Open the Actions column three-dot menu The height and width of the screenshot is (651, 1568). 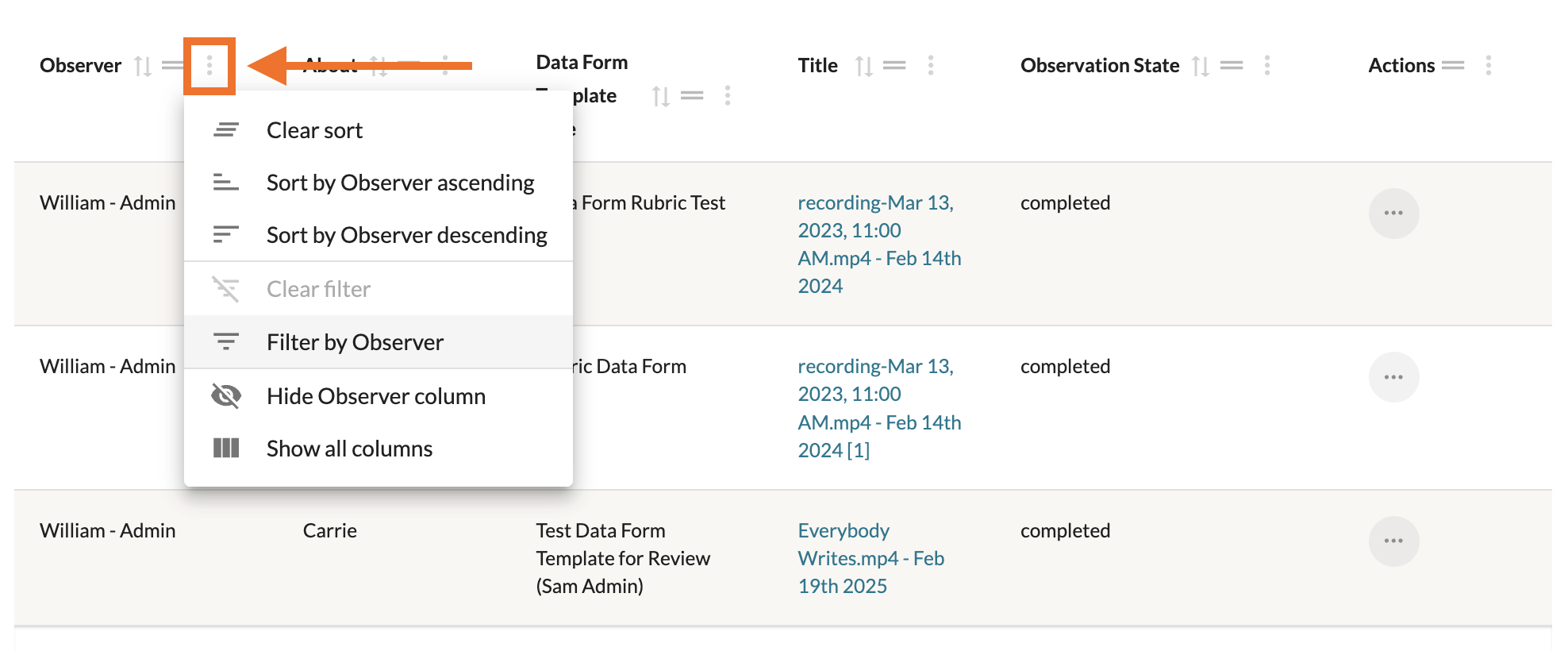pos(1488,66)
